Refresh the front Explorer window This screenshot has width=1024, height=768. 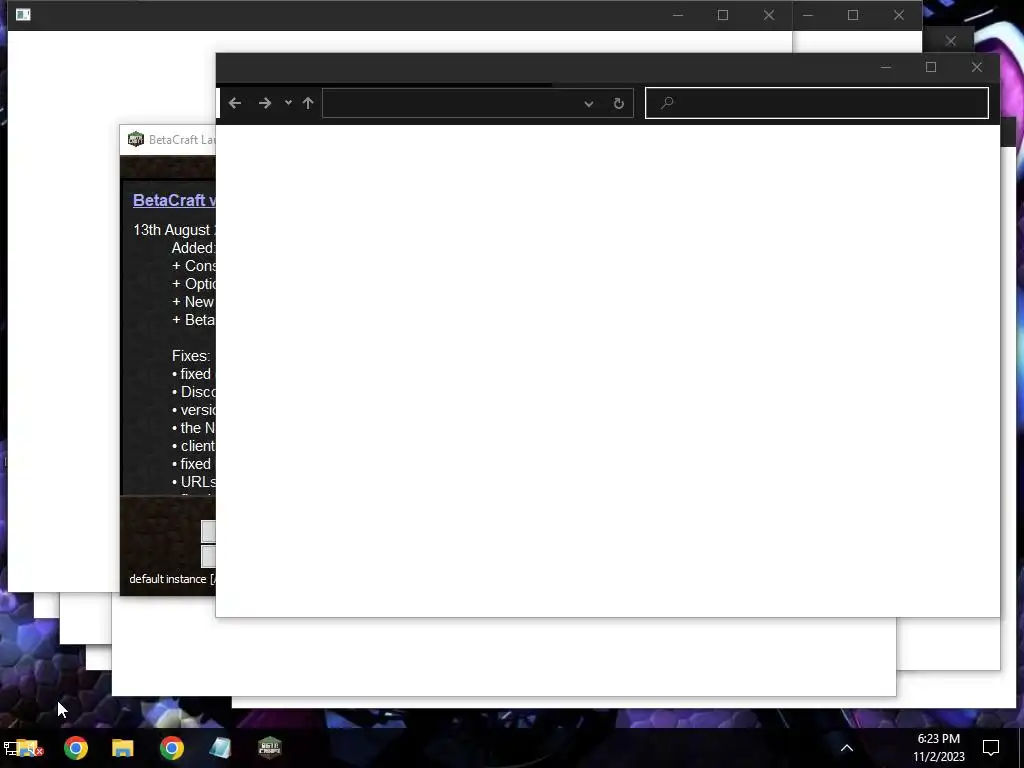[x=618, y=104]
